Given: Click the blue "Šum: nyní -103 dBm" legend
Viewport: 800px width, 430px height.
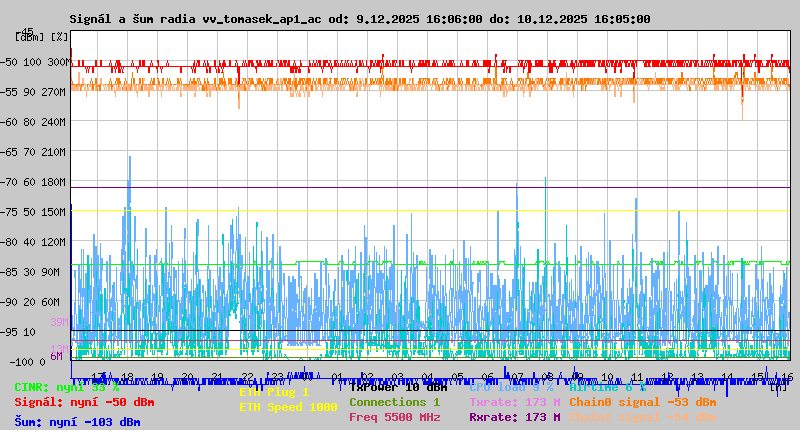Looking at the screenshot, I should pos(77,422).
